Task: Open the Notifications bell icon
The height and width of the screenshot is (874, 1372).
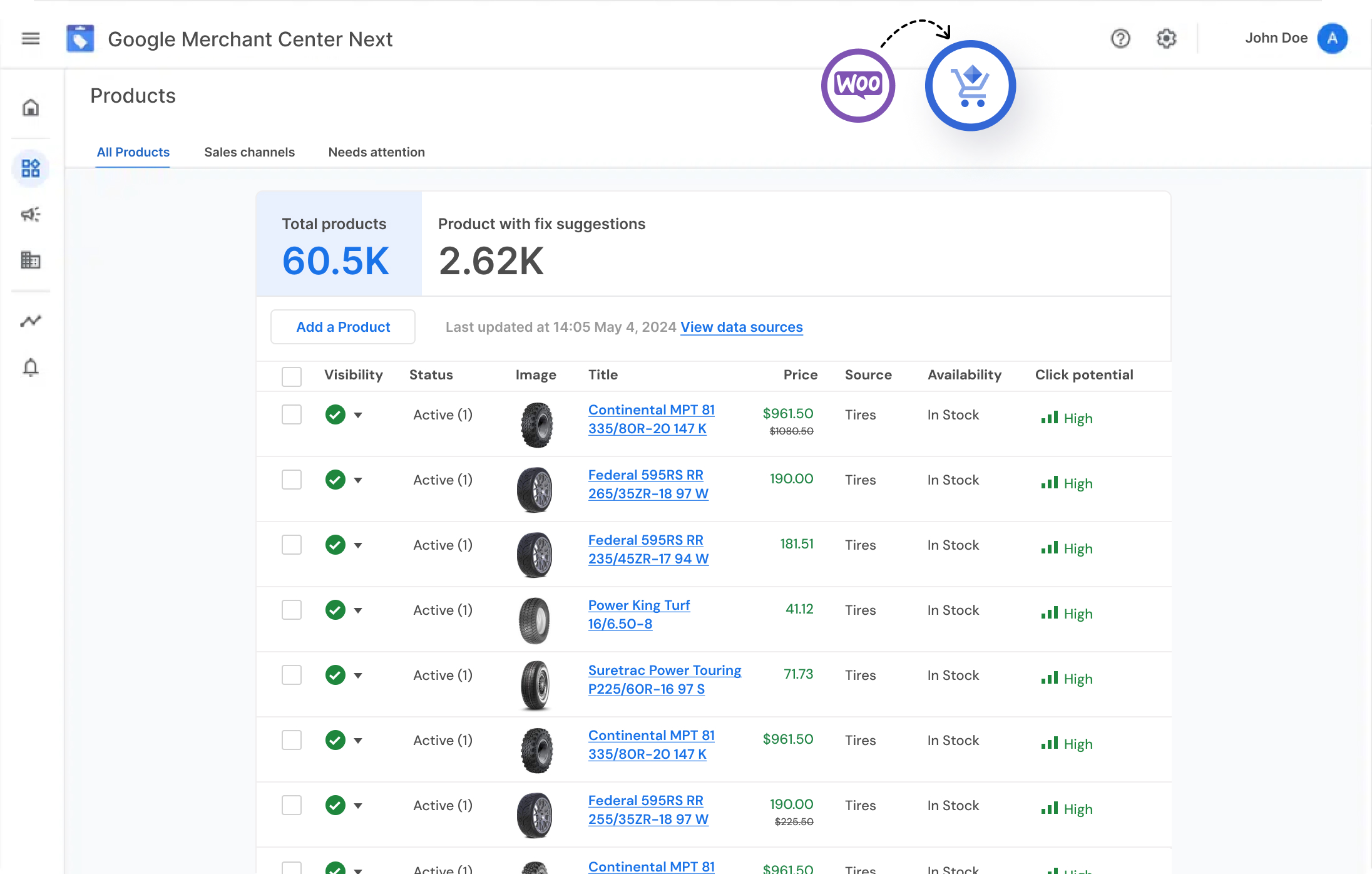Action: pyautogui.click(x=31, y=367)
